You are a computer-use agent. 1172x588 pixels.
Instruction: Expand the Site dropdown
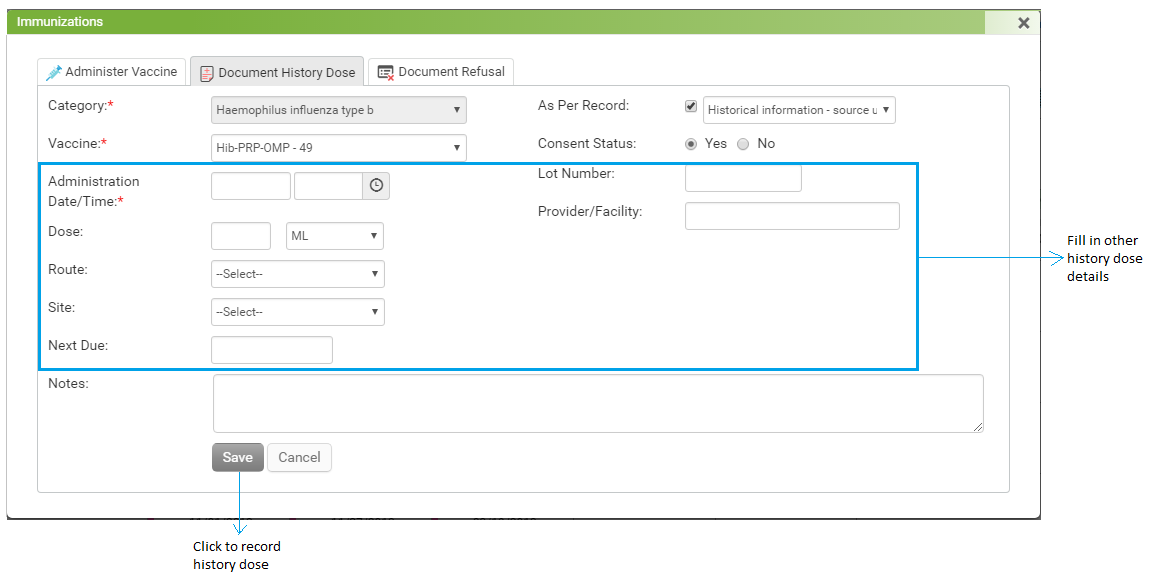coord(297,312)
